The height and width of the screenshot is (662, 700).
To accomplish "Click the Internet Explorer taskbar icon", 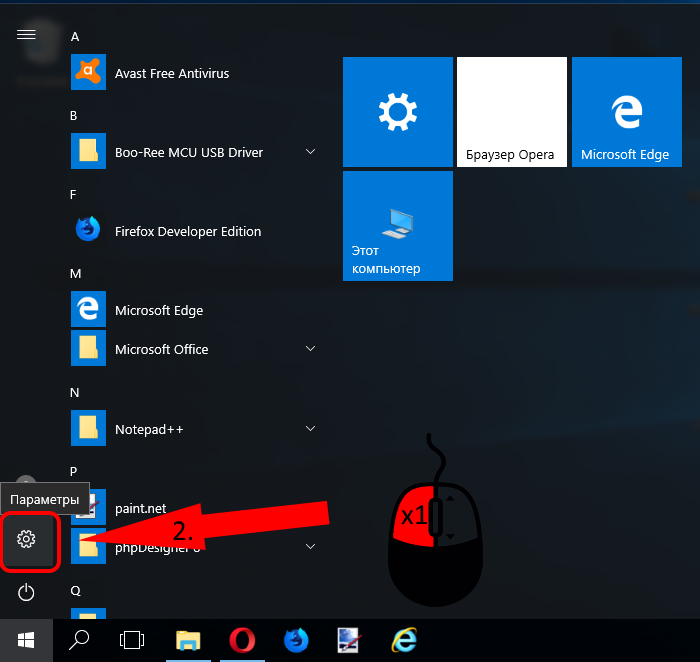I will tap(403, 639).
